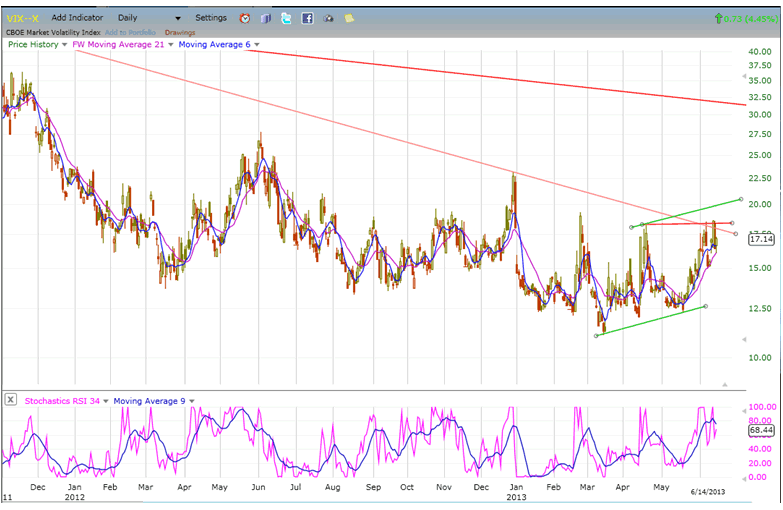Share chart via Twitter icon
The height and width of the screenshot is (510, 783).
(x=286, y=18)
